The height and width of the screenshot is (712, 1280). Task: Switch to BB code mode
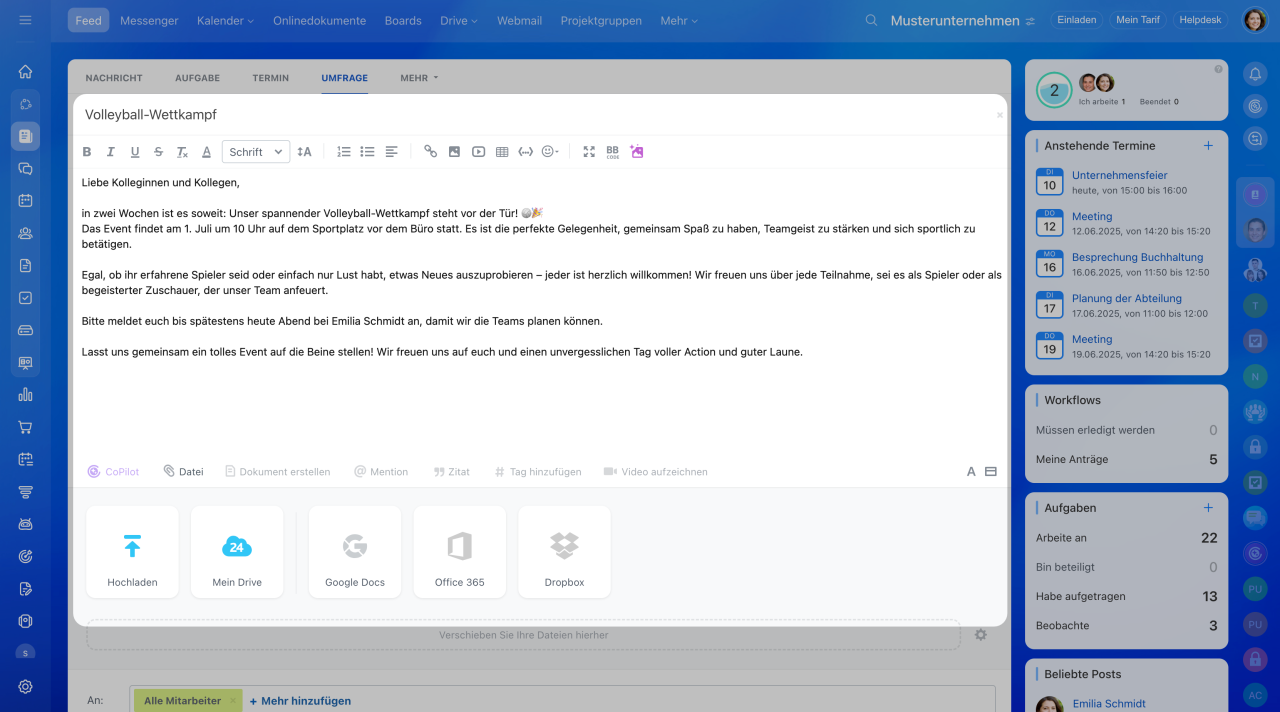click(x=613, y=152)
